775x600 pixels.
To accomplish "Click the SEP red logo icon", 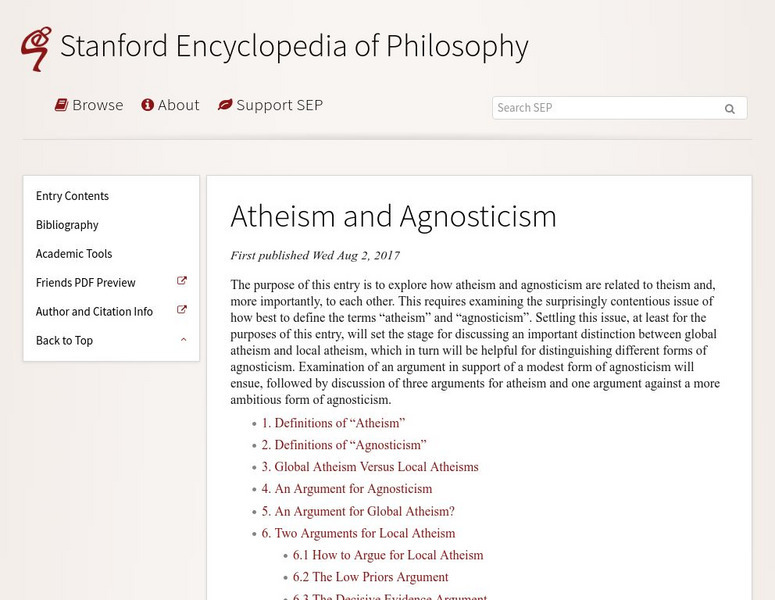I will 36,49.
